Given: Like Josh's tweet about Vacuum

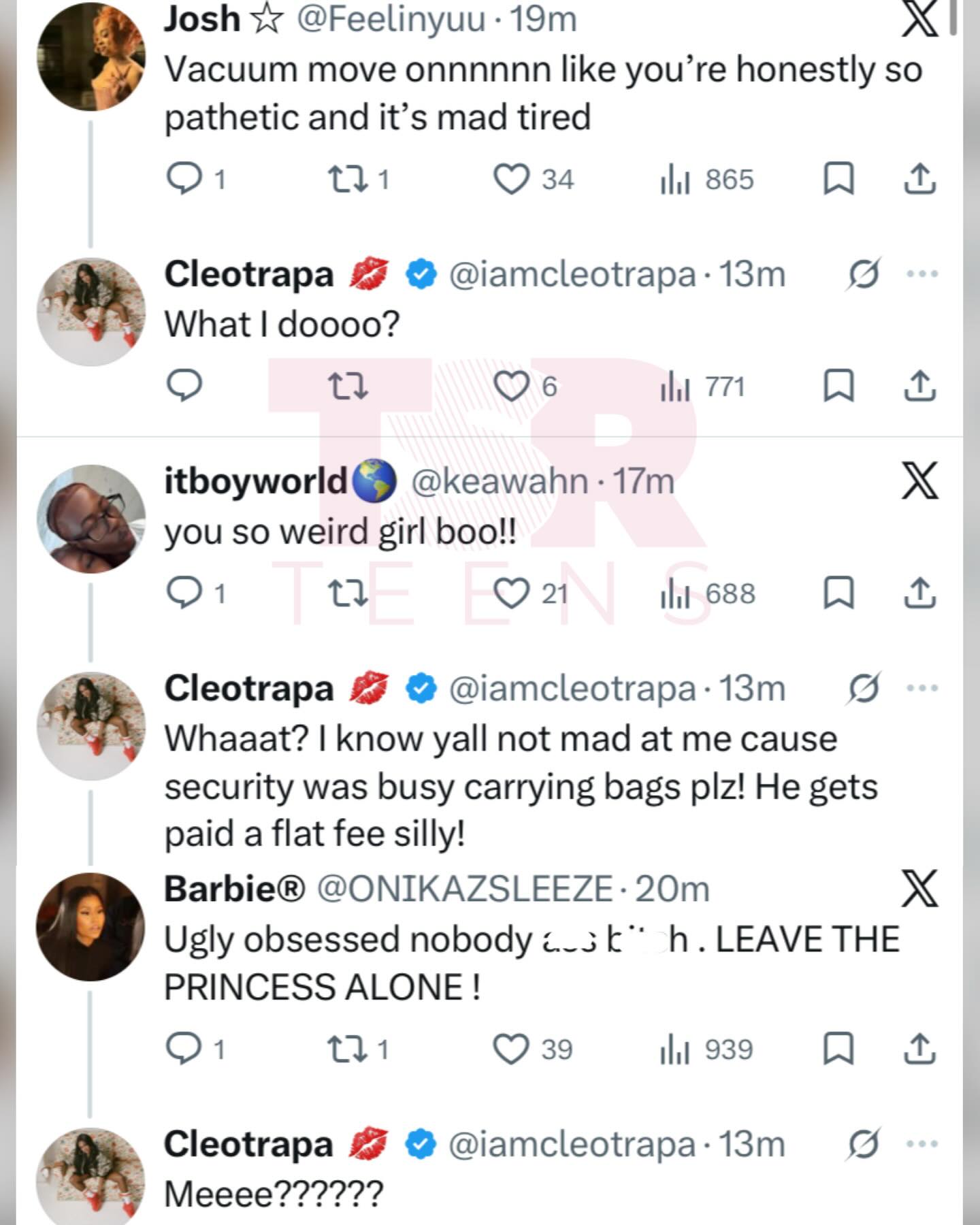Looking at the screenshot, I should point(511,180).
